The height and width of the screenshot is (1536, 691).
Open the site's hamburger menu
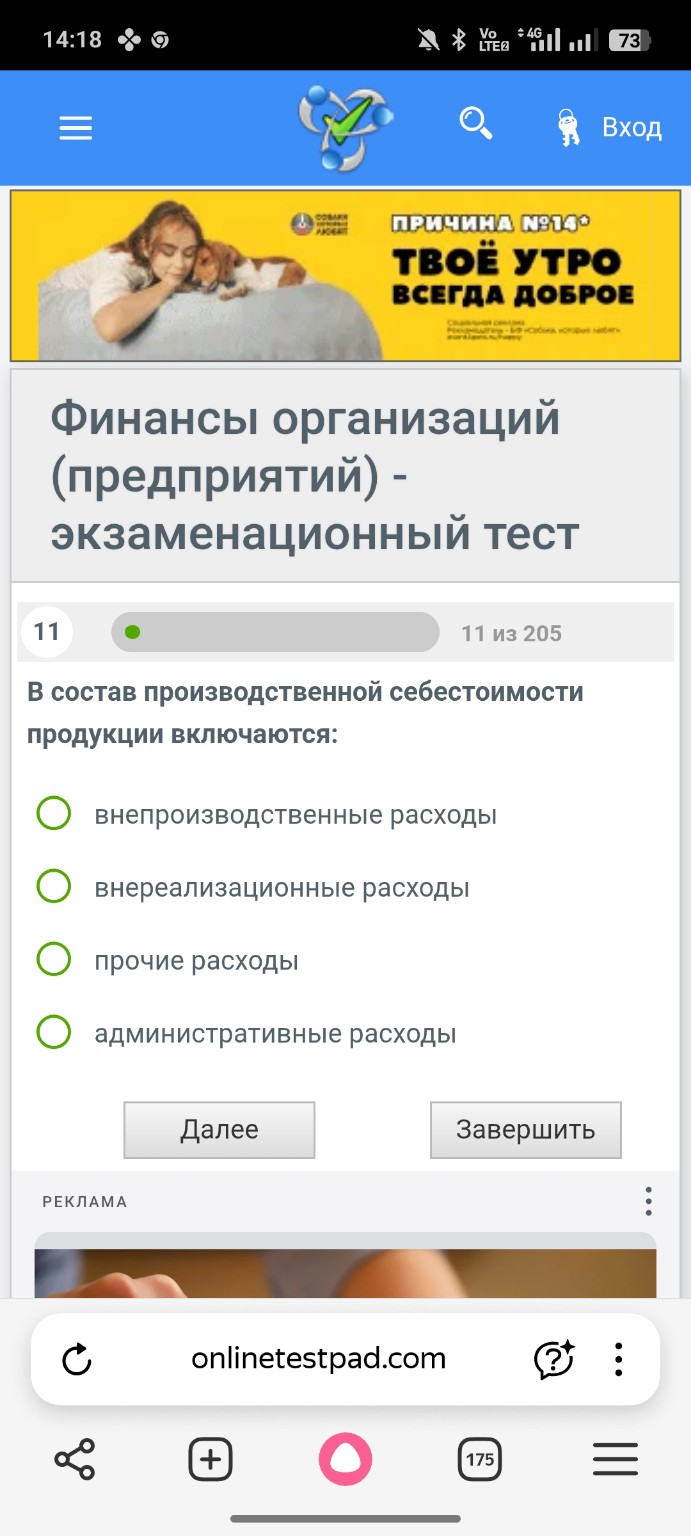pyautogui.click(x=75, y=127)
